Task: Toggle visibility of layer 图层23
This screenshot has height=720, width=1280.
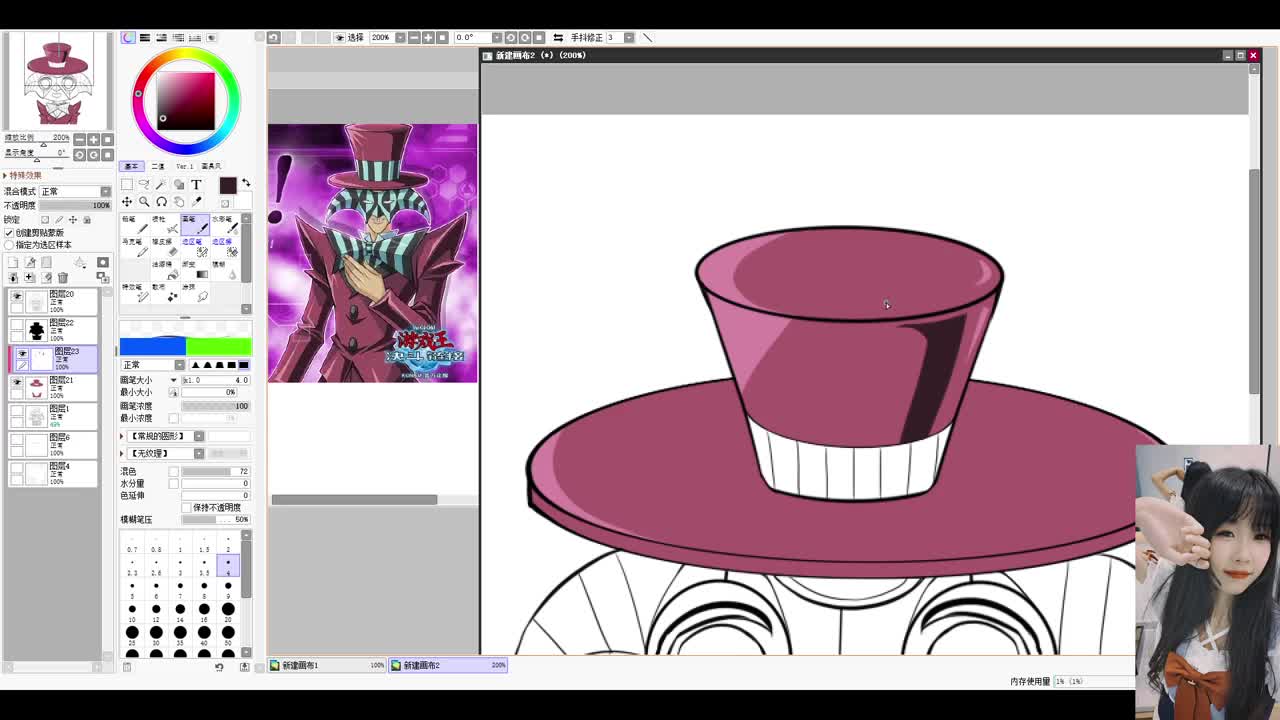Action: pyautogui.click(x=22, y=353)
